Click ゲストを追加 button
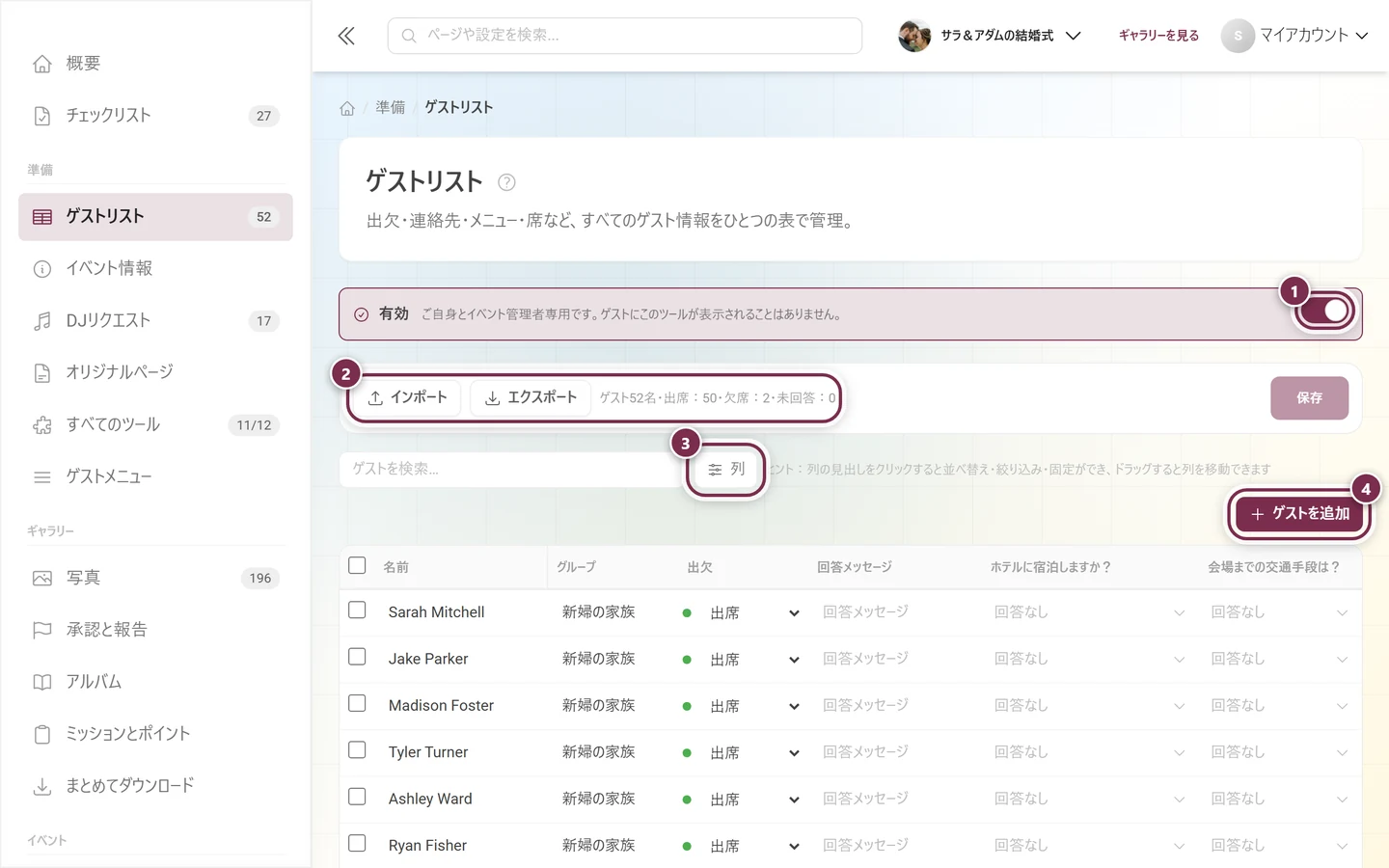The width and height of the screenshot is (1389, 868). (1300, 514)
